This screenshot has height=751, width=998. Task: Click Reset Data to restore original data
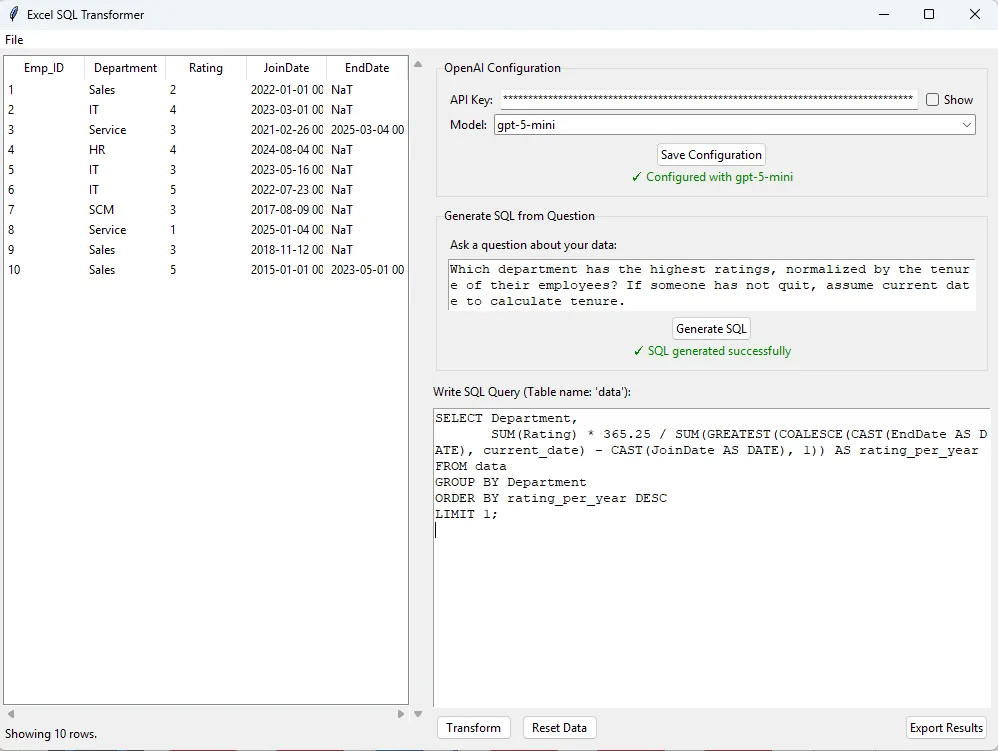click(559, 727)
